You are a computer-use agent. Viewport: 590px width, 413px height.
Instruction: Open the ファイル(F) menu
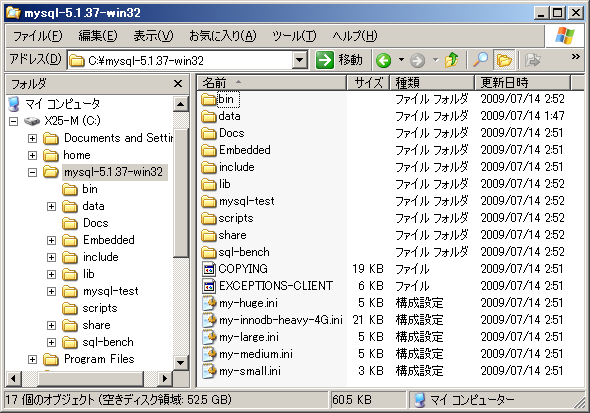[38, 36]
